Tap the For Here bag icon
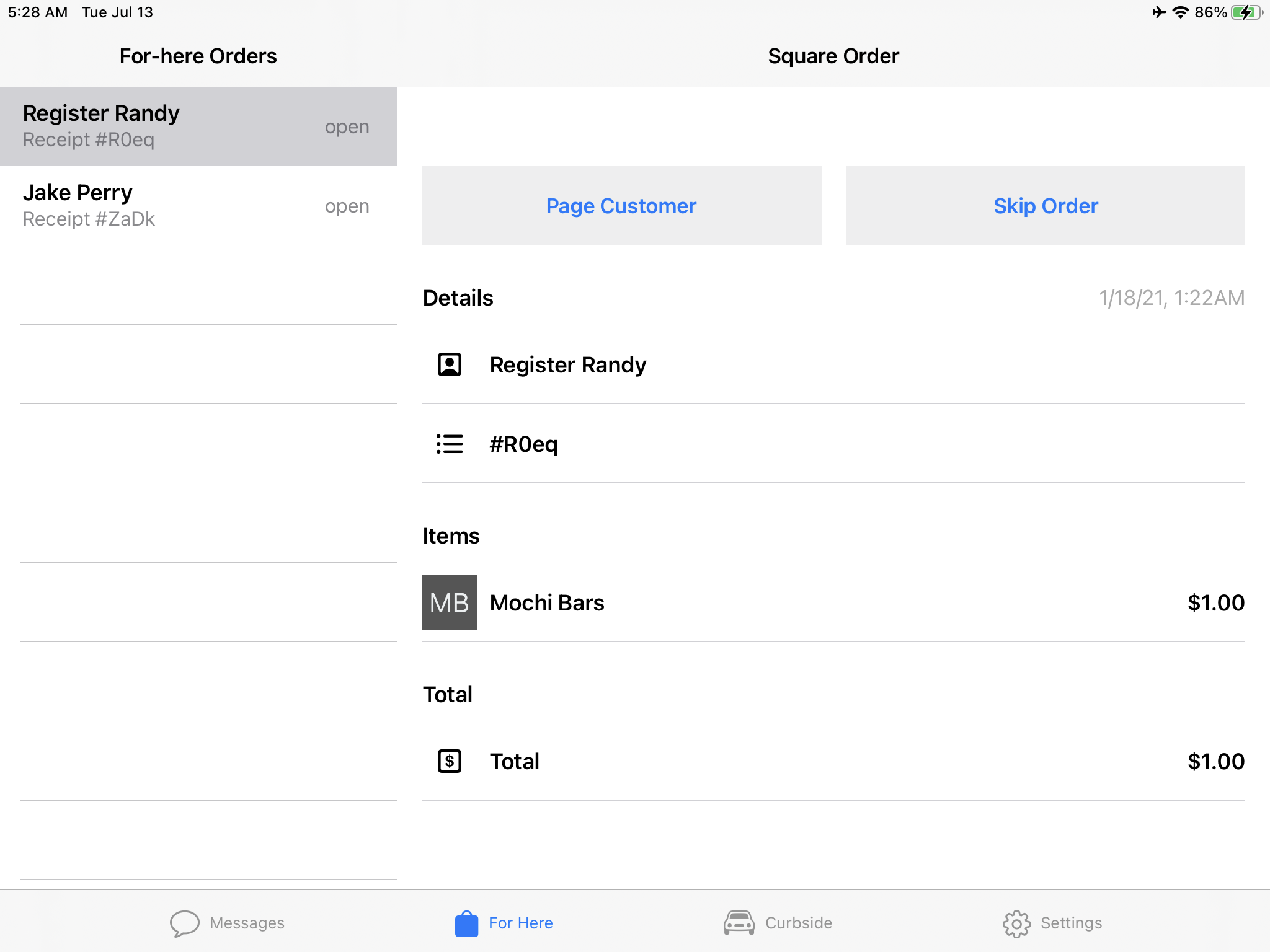1270x952 pixels. click(466, 923)
